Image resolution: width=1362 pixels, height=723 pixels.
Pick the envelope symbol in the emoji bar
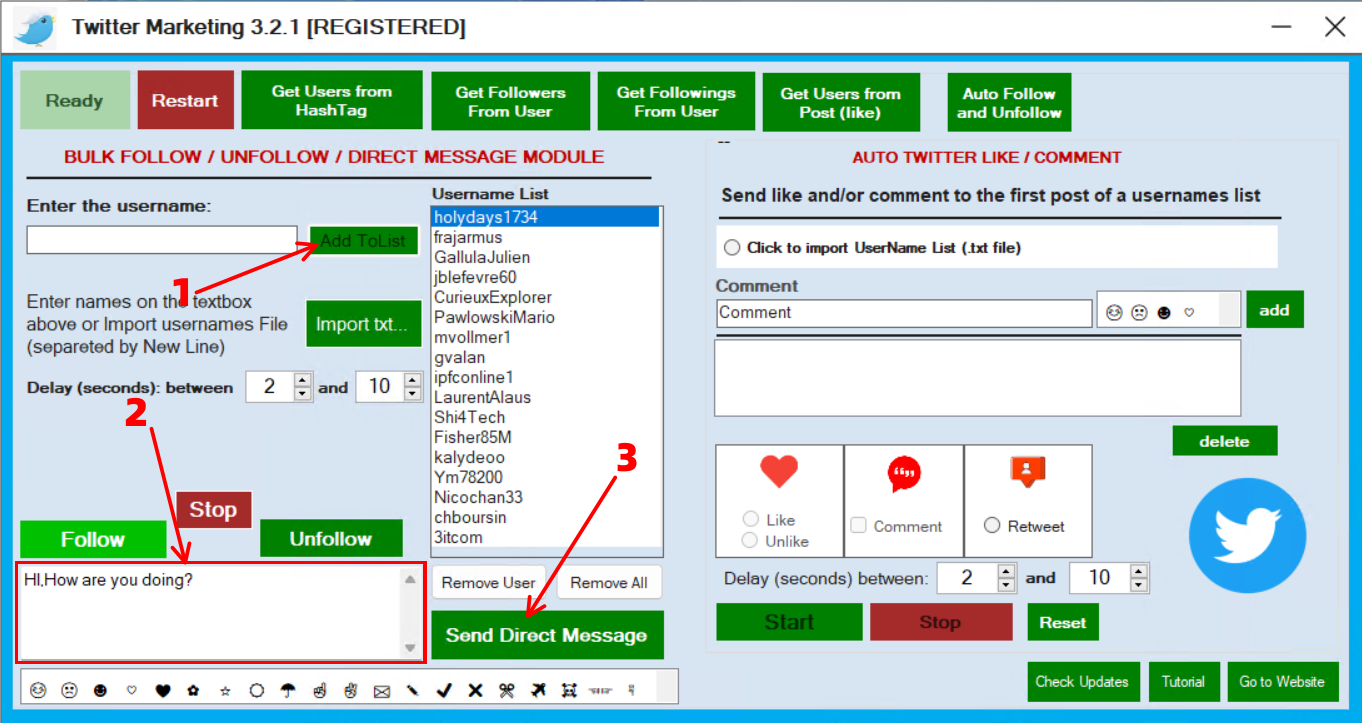click(381, 690)
